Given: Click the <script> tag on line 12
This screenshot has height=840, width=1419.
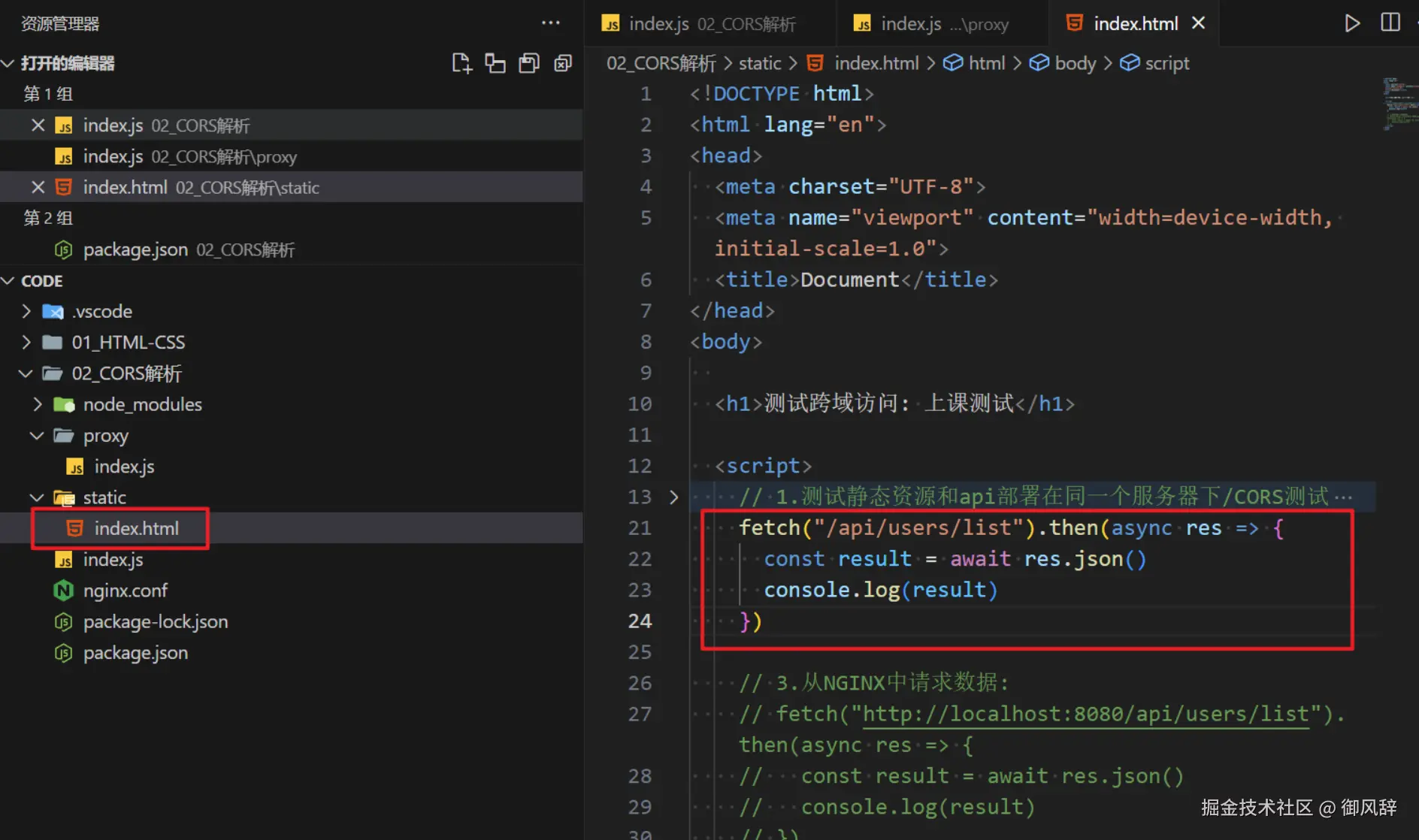Looking at the screenshot, I should tap(763, 467).
